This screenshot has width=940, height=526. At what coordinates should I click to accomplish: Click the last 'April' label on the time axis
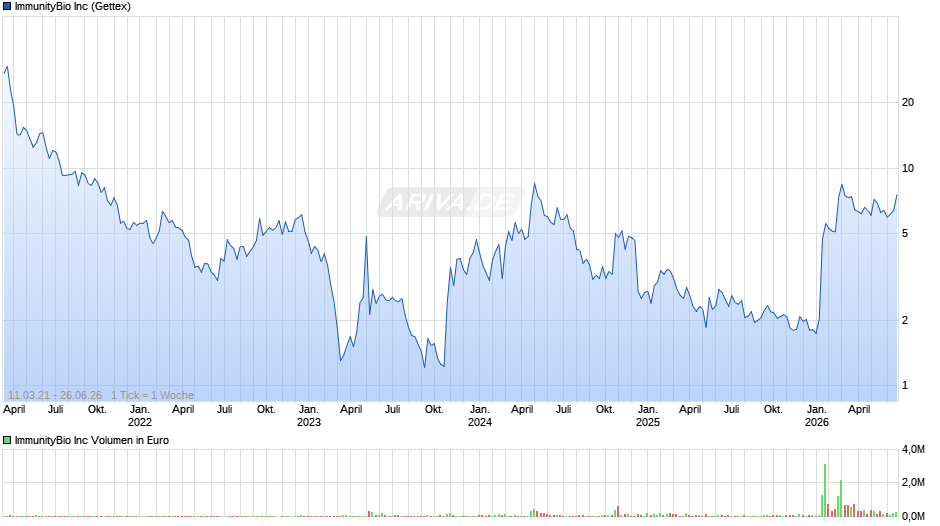tap(859, 410)
